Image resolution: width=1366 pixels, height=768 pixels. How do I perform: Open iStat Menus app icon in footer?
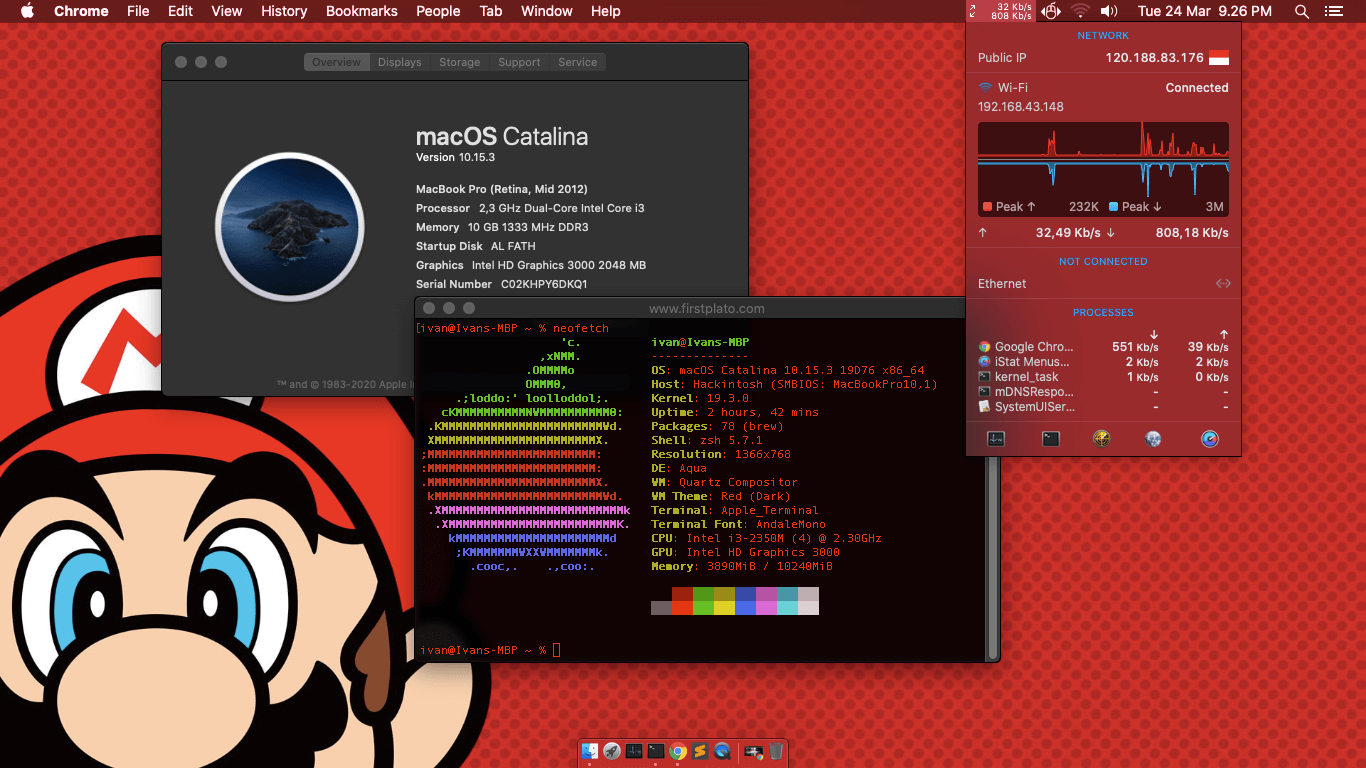1209,439
